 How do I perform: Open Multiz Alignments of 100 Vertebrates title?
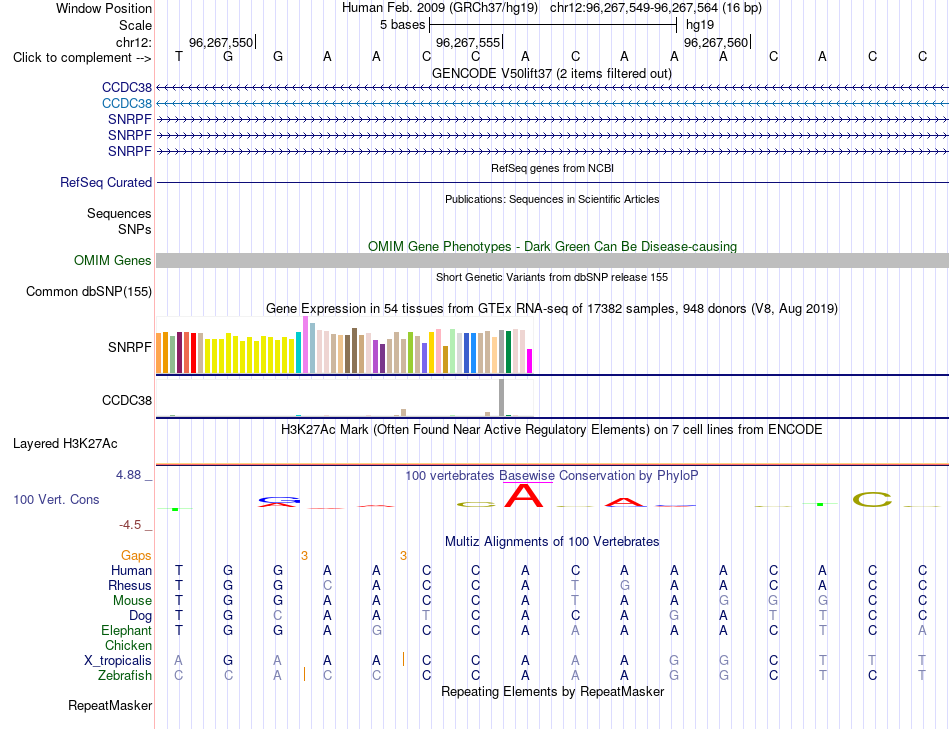(x=552, y=542)
